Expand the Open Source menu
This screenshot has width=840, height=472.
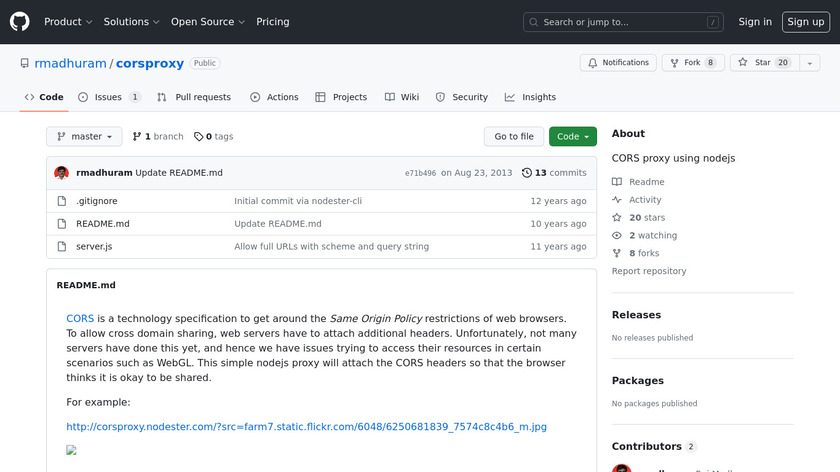tap(208, 22)
